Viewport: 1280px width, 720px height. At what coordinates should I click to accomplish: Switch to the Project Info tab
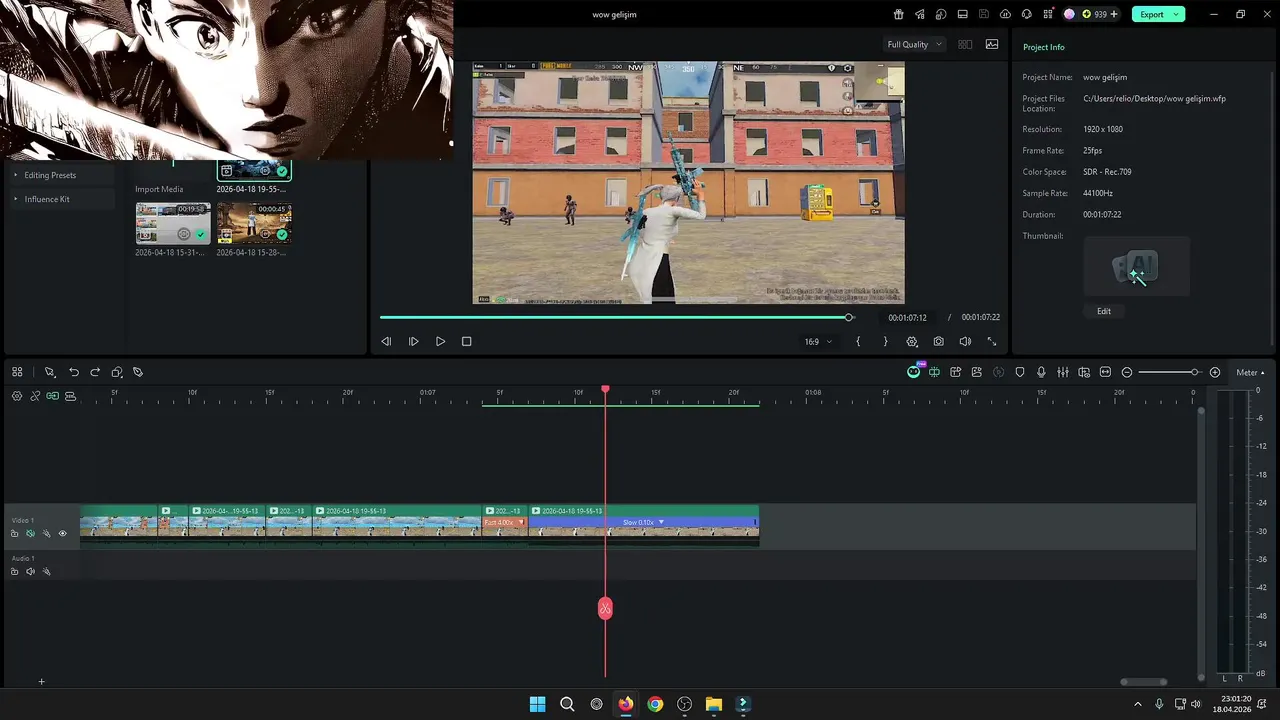coord(1043,47)
